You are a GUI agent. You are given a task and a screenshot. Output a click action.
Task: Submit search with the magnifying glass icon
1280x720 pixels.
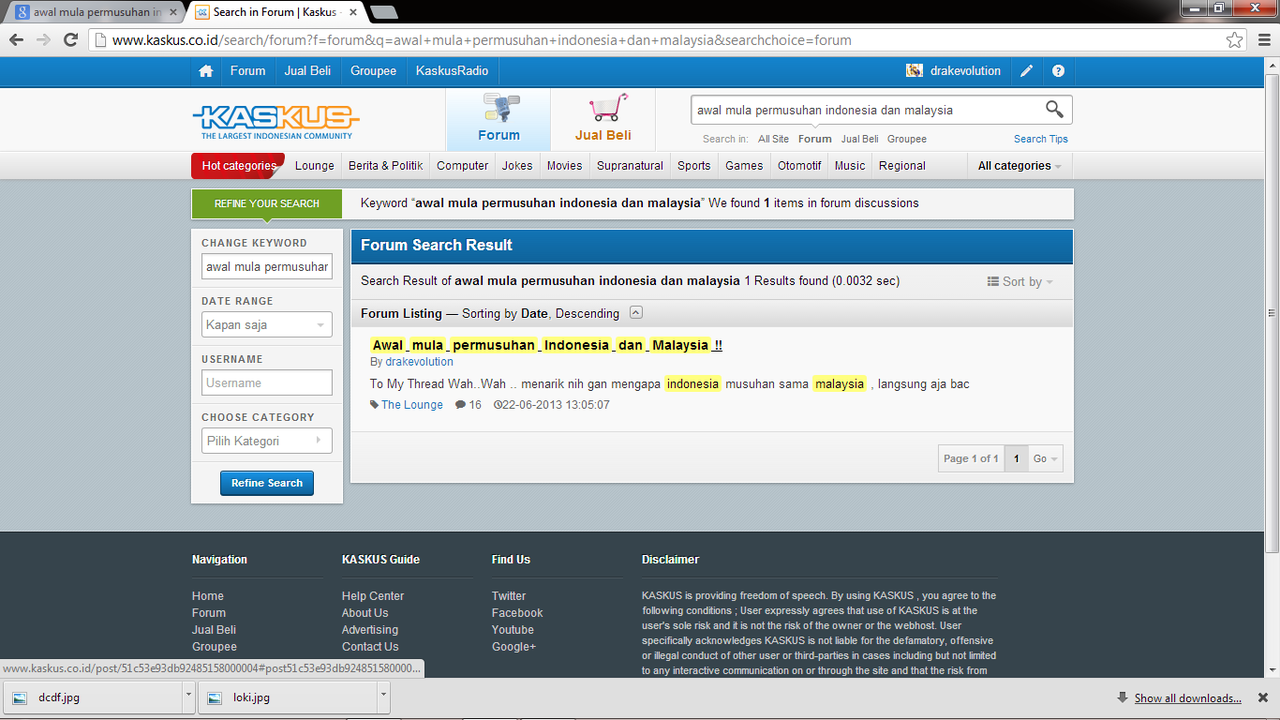(x=1054, y=109)
